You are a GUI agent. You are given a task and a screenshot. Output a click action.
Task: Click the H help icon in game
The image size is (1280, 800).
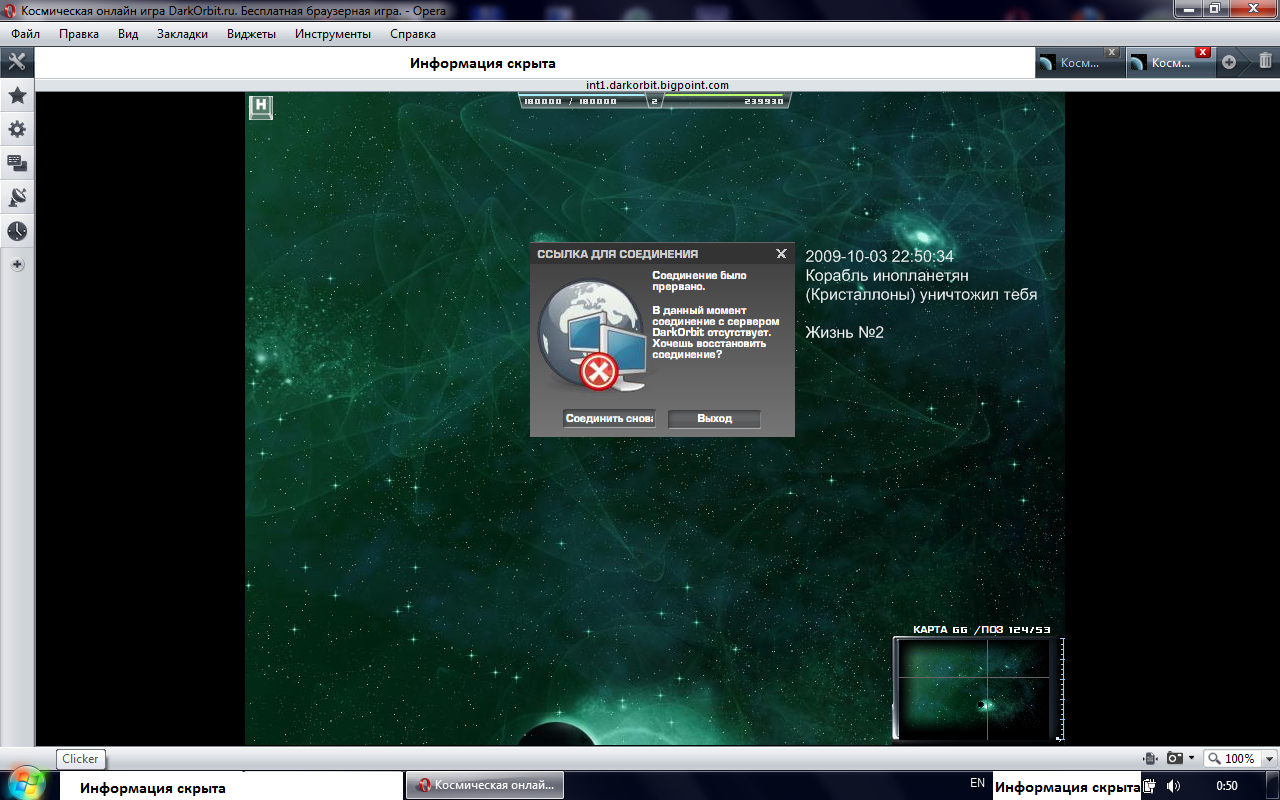[261, 107]
